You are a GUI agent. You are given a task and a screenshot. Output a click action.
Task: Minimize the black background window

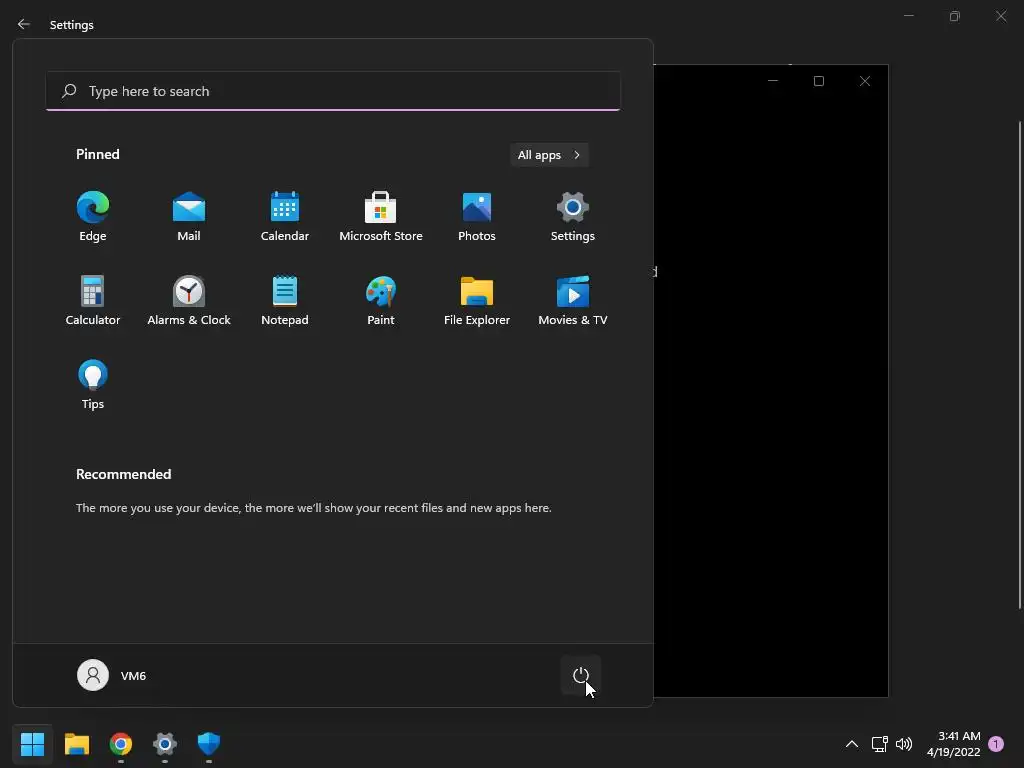tap(773, 81)
